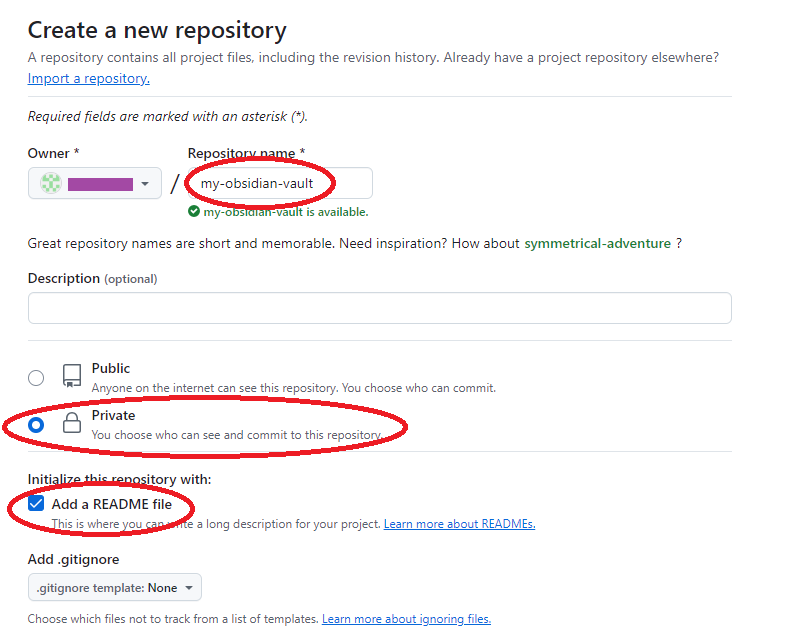Click the Description (optional) label
This screenshot has height=628, width=785.
click(93, 278)
